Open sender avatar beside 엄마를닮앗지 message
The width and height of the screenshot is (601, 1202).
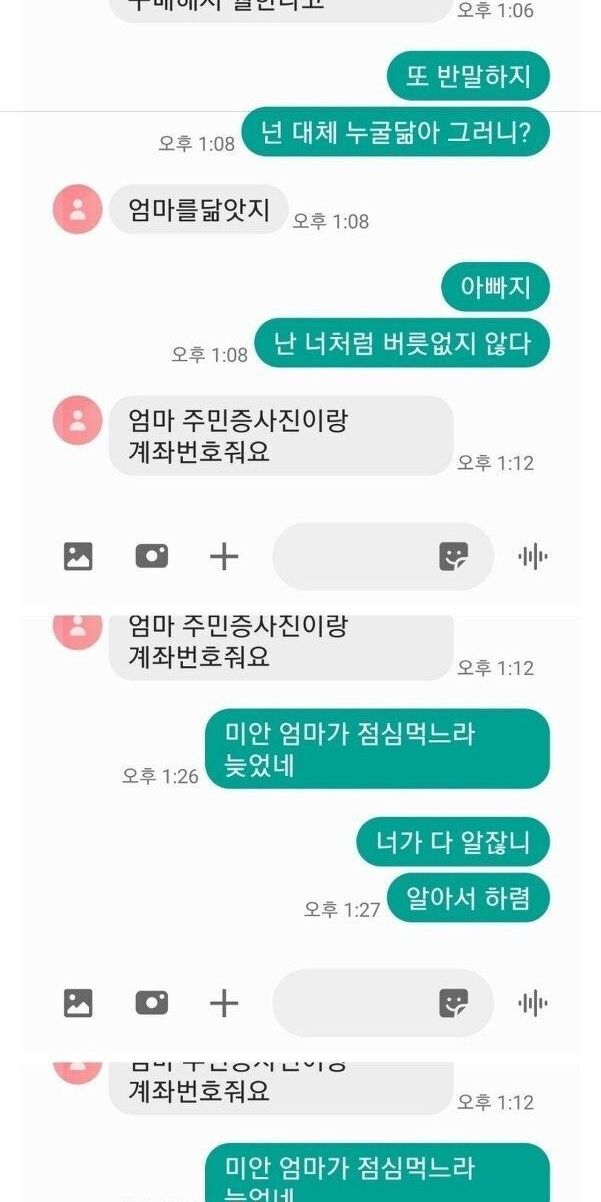coord(78,210)
